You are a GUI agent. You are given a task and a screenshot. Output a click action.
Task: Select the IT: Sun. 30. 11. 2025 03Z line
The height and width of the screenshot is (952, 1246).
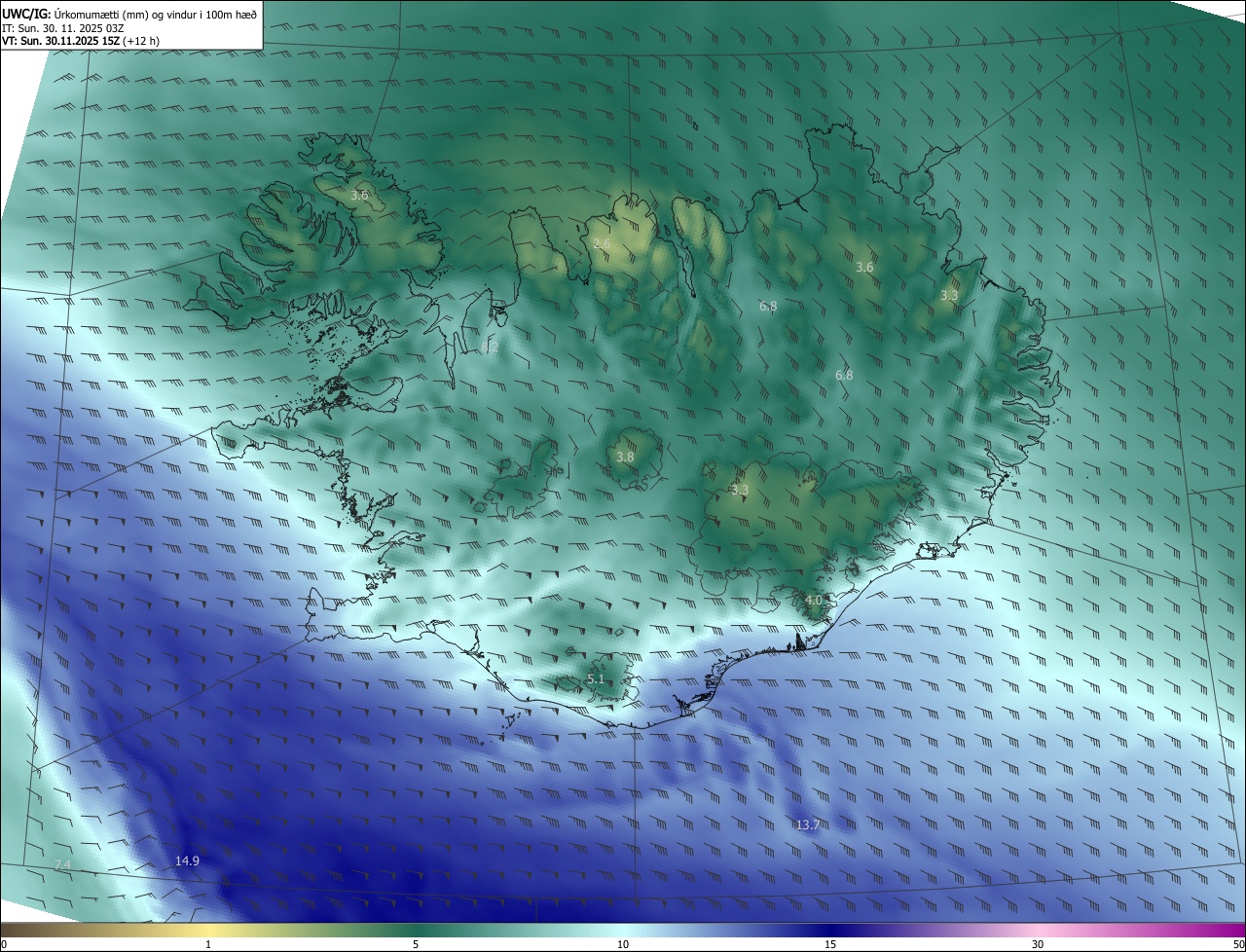63,28
